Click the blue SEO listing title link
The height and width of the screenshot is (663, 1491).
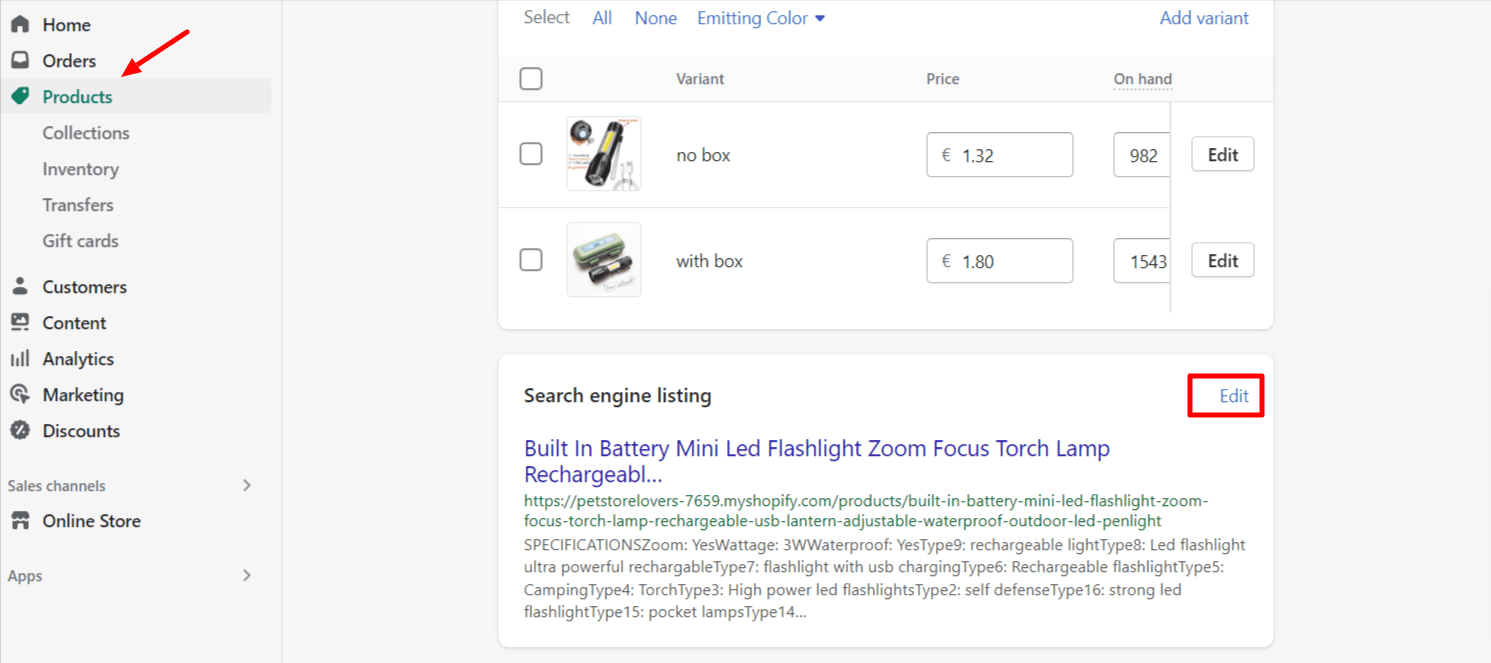(x=817, y=461)
